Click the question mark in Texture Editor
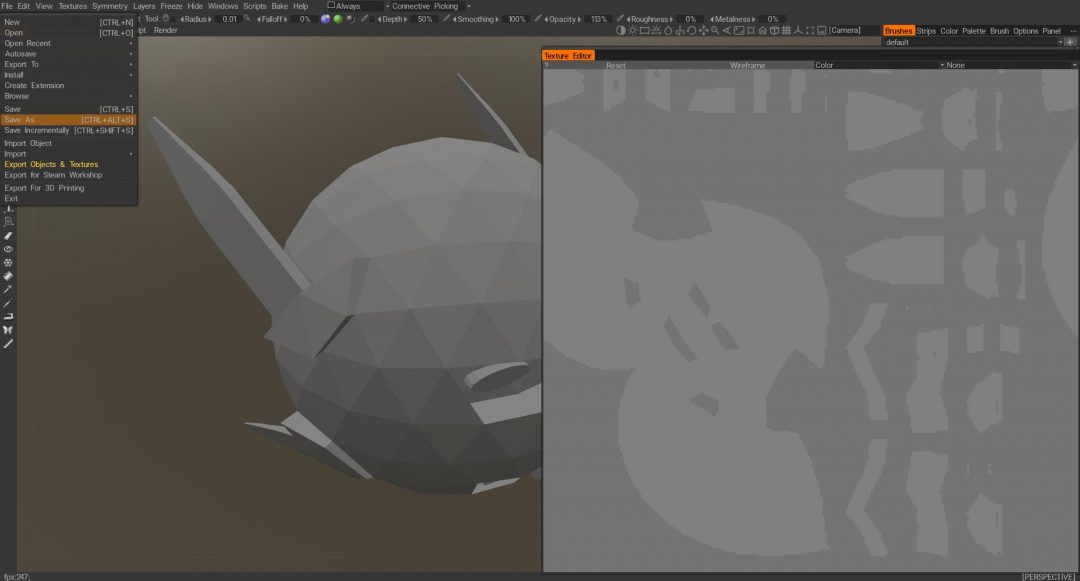The image size is (1080, 581). [x=546, y=65]
